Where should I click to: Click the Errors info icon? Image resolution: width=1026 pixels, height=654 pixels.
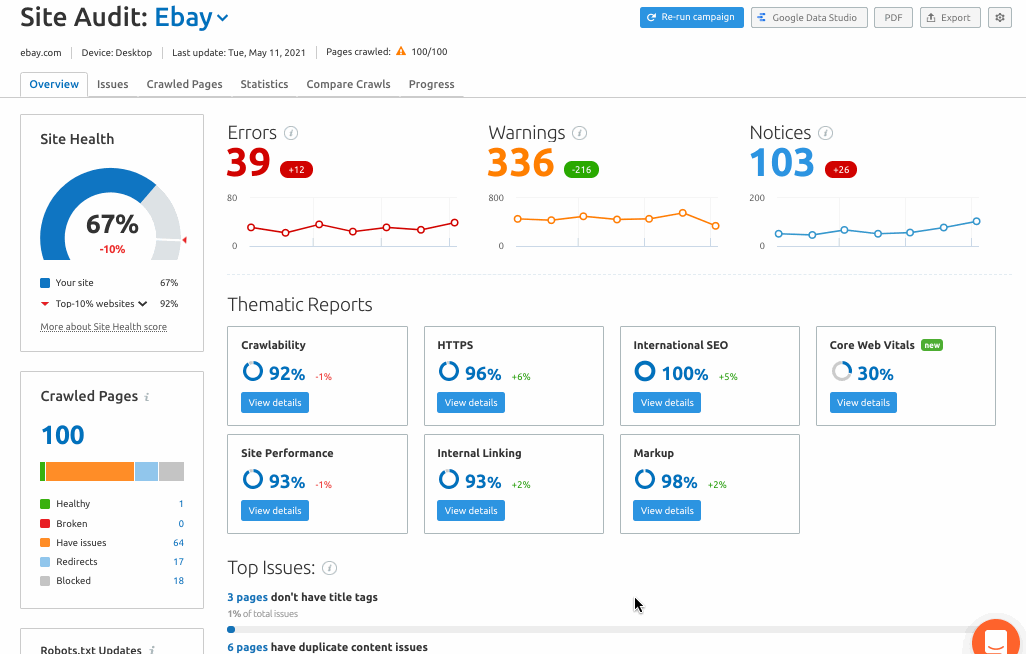click(291, 133)
